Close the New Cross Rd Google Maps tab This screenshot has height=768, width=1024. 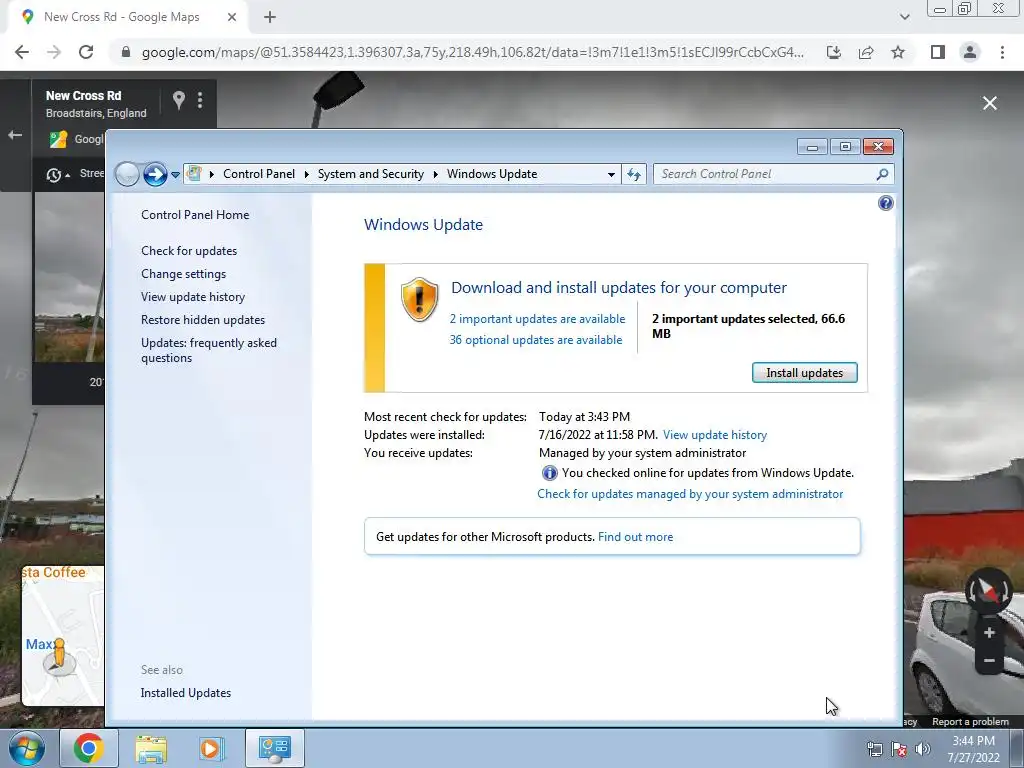click(x=232, y=17)
